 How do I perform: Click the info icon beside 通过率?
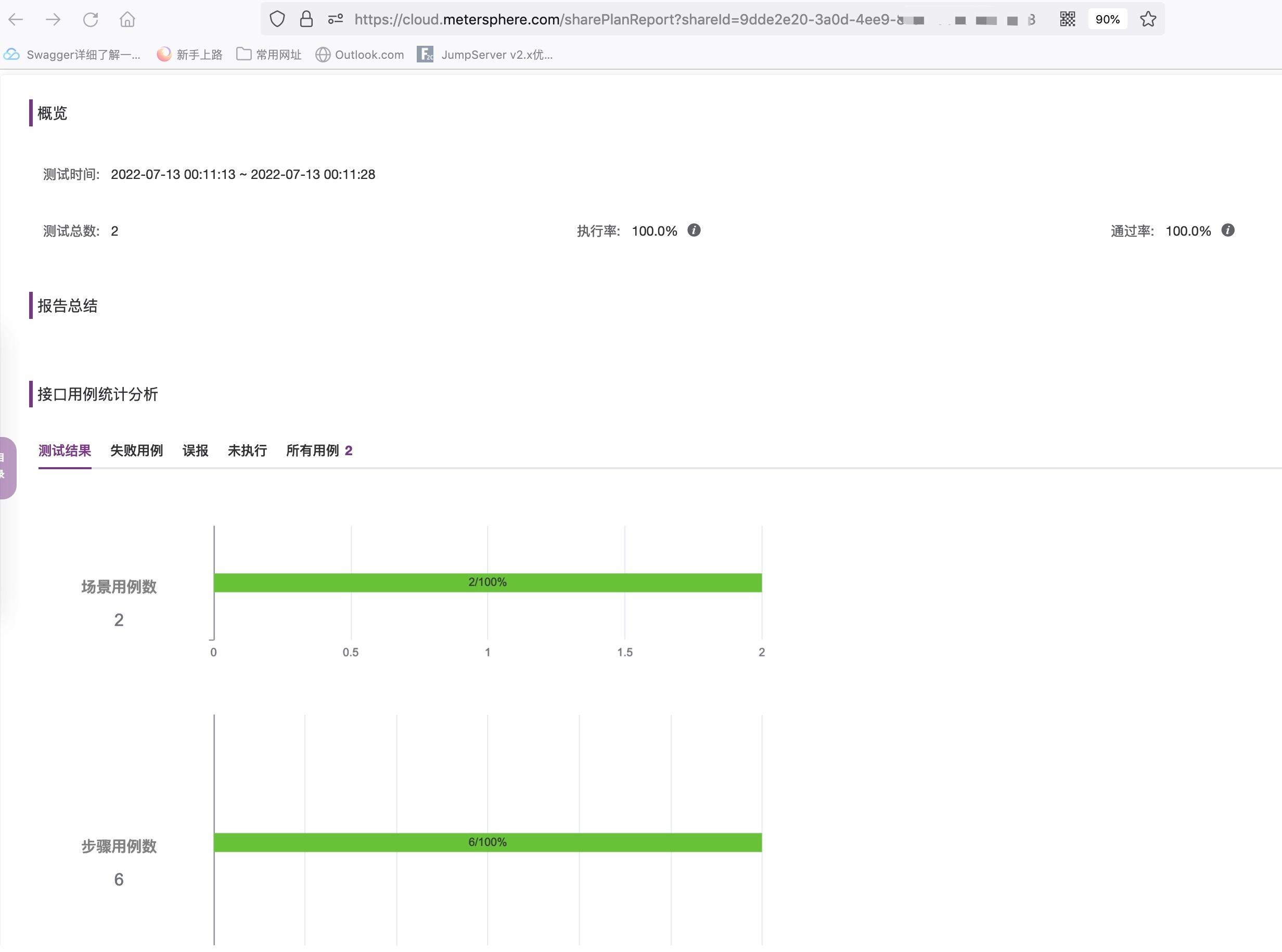(x=1228, y=230)
